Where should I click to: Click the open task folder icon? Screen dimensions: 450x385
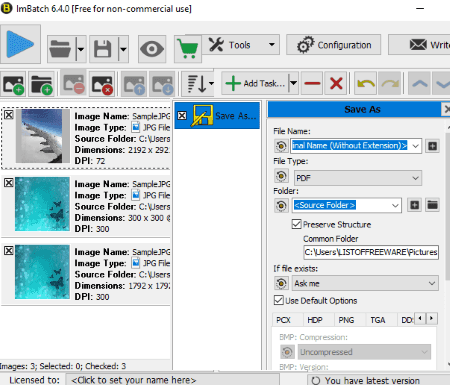tap(61, 49)
